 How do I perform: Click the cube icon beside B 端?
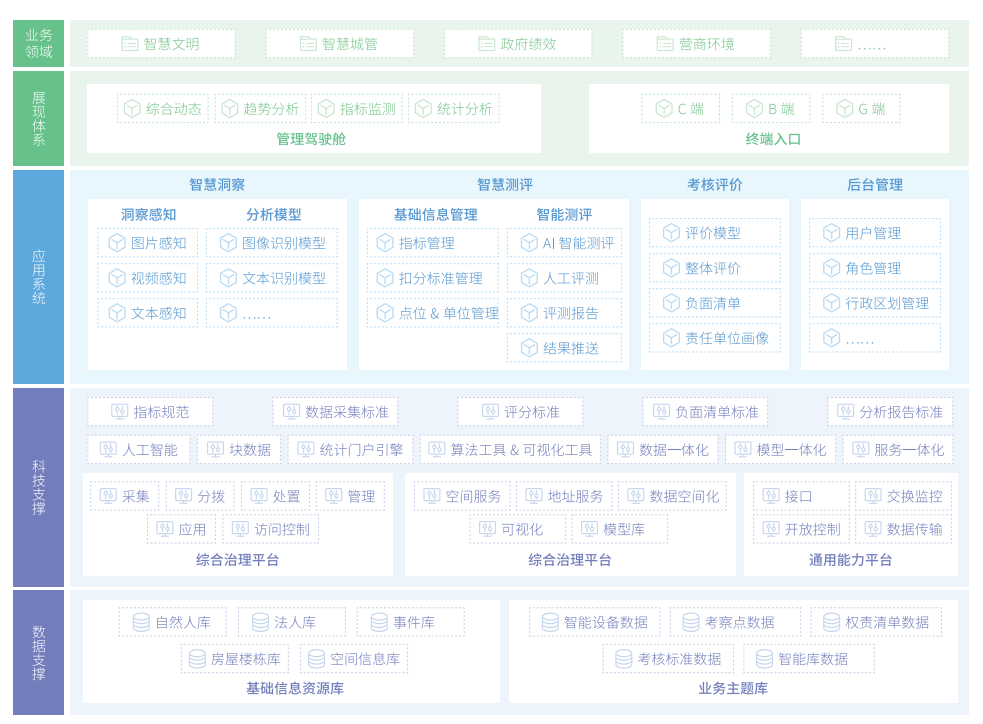[754, 108]
